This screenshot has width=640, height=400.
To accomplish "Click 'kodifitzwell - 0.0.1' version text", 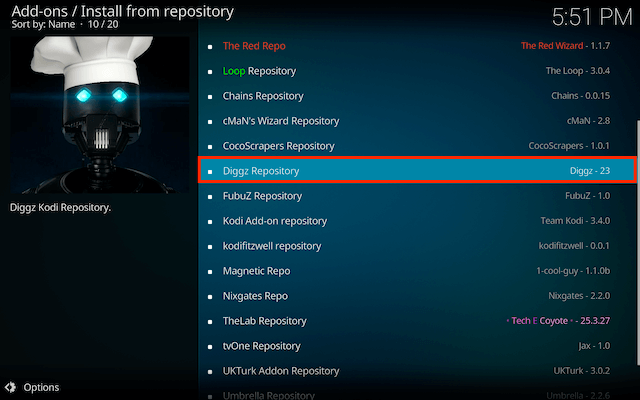I will click(x=574, y=246).
